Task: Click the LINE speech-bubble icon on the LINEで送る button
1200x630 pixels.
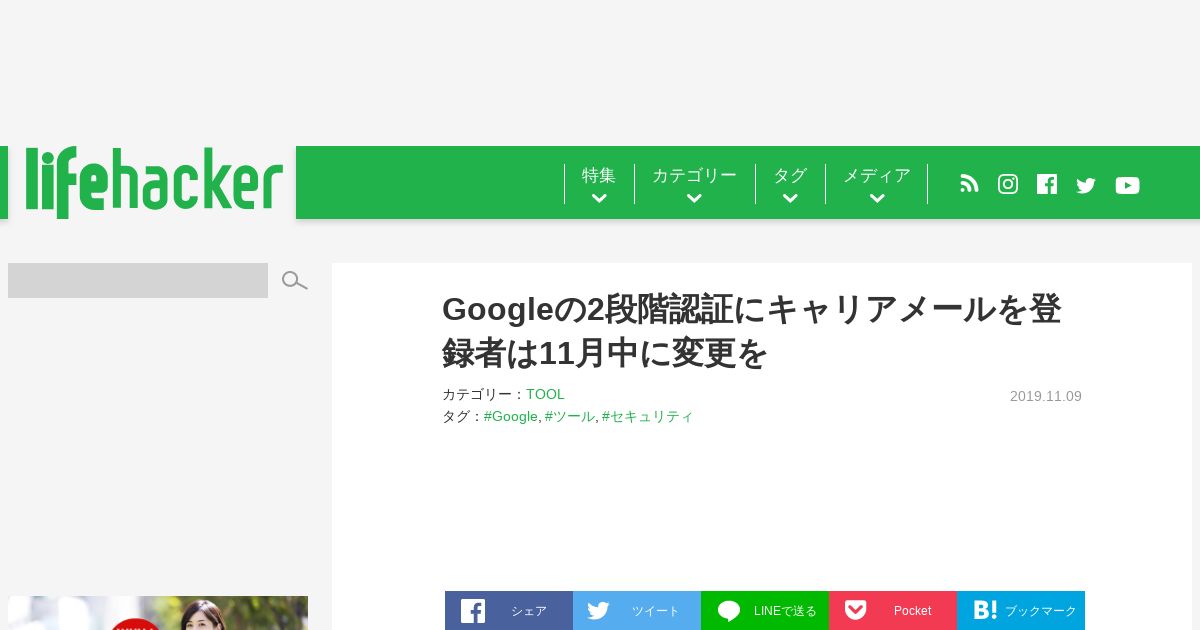Action: pyautogui.click(x=729, y=611)
